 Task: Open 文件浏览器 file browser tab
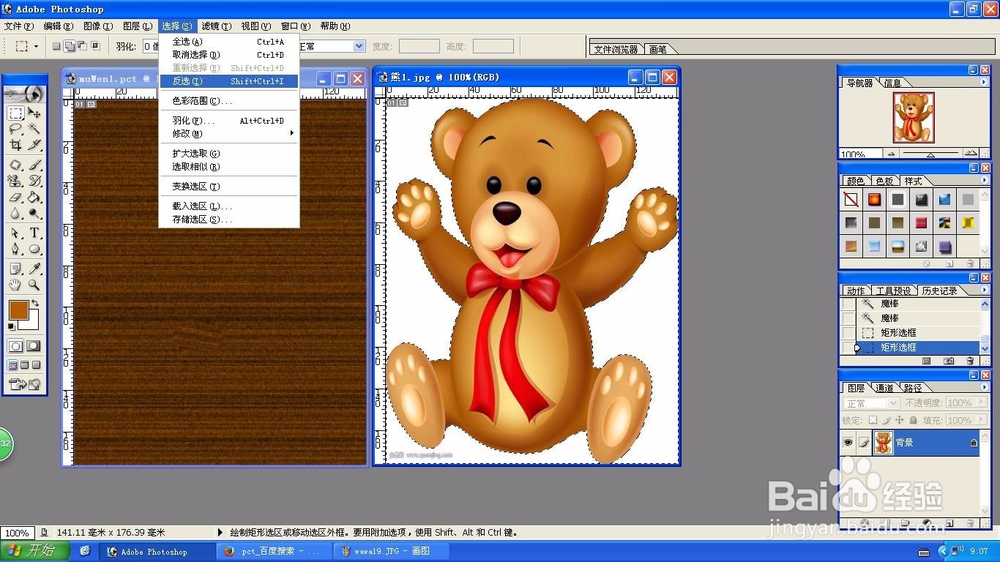pyautogui.click(x=615, y=49)
